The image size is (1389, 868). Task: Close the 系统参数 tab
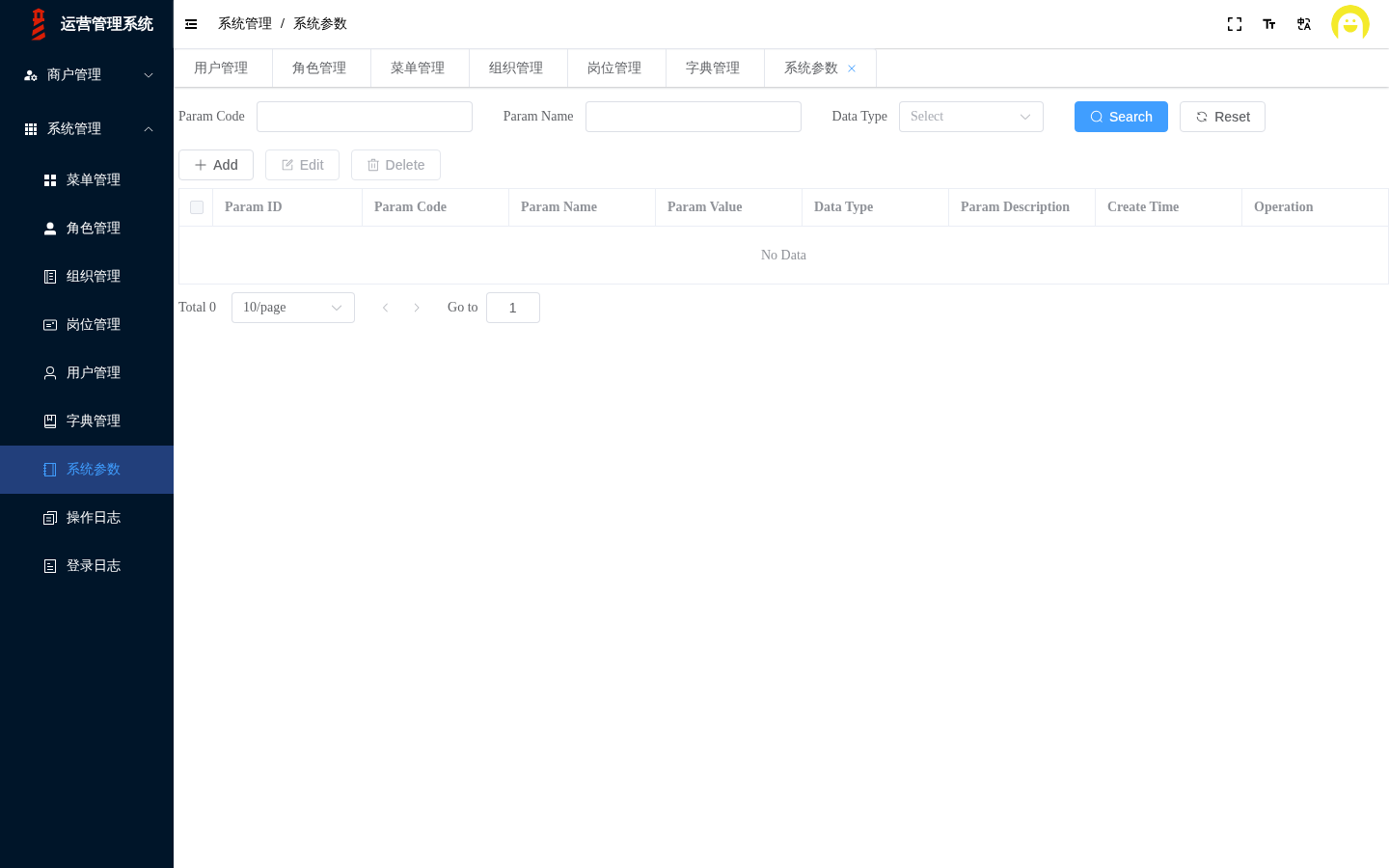click(852, 68)
